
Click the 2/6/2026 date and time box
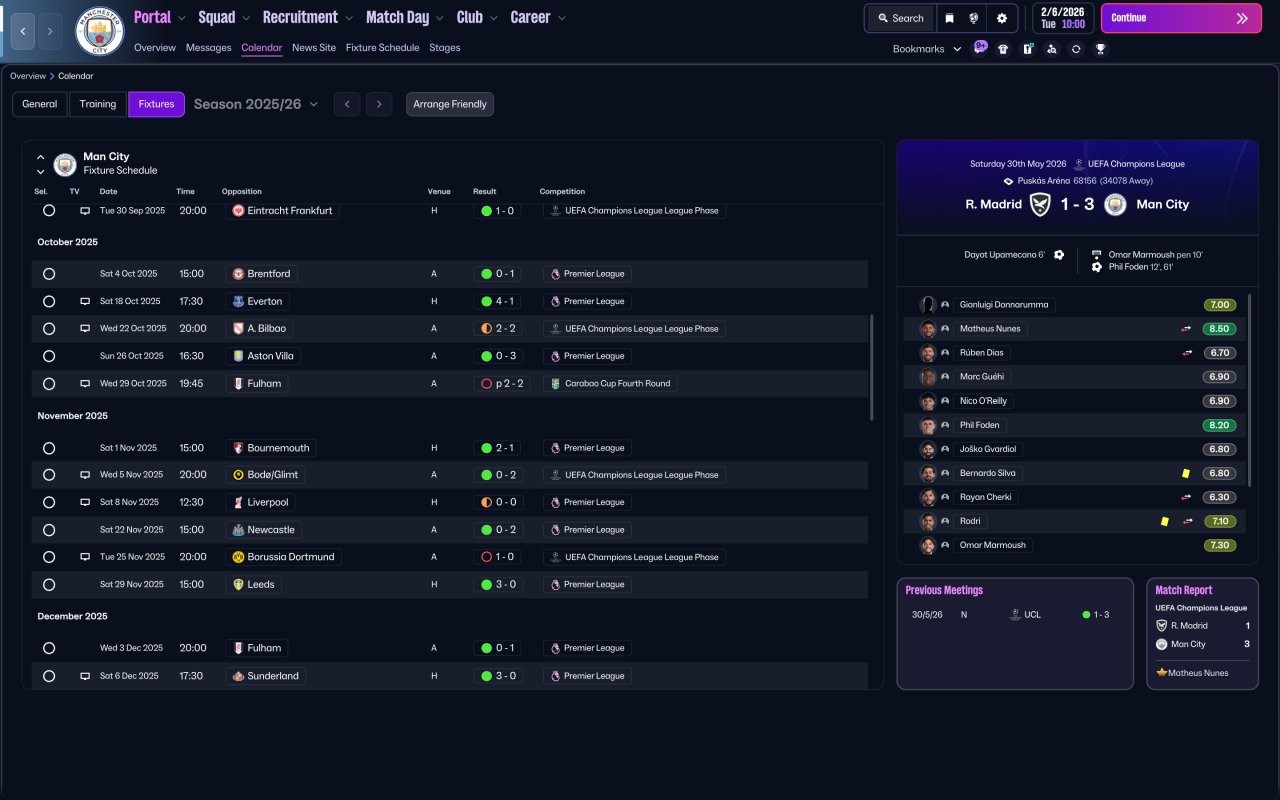click(1062, 18)
